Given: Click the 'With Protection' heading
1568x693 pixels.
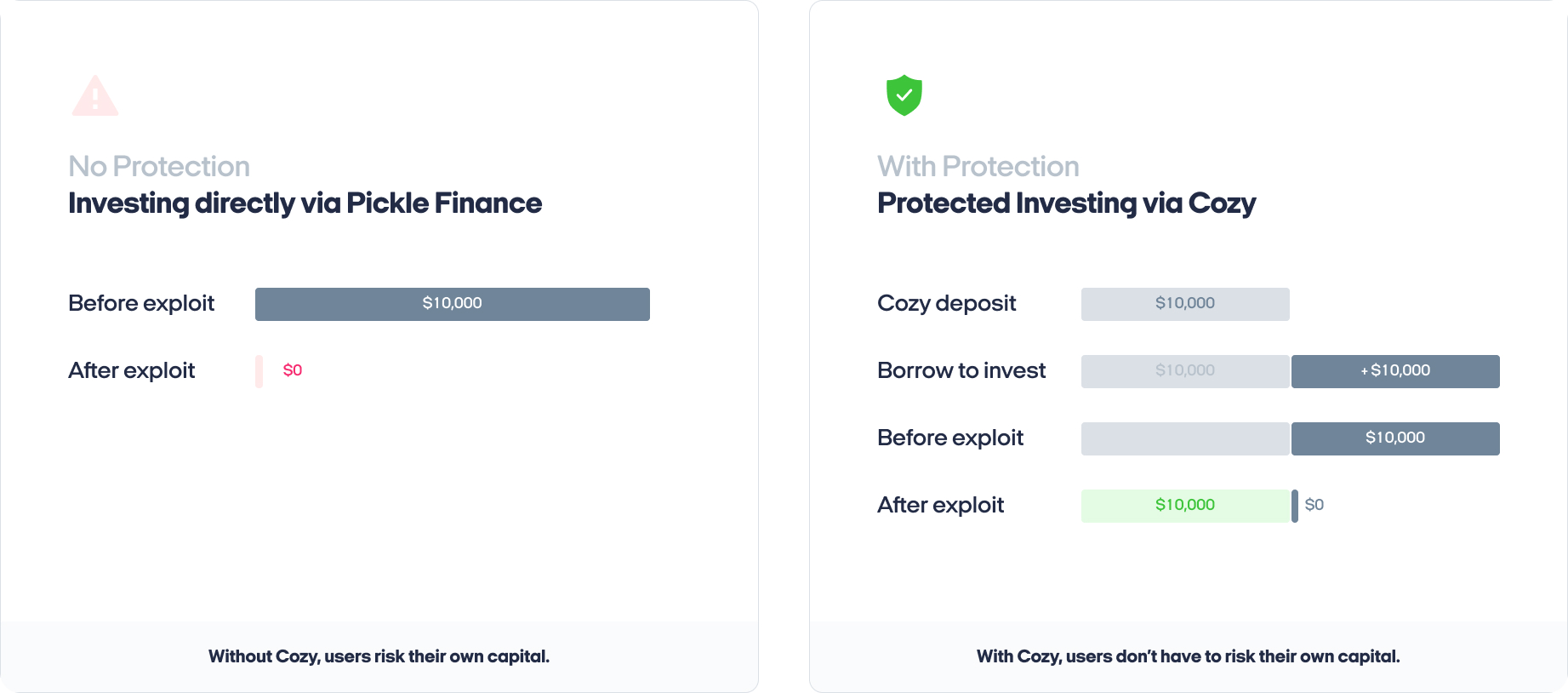Looking at the screenshot, I should point(978,166).
